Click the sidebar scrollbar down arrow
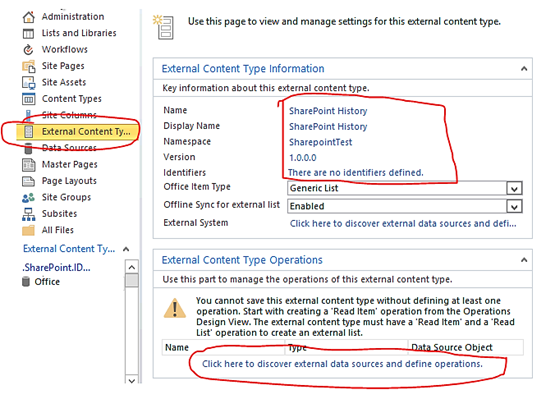Image resolution: width=555 pixels, height=399 pixels. coord(132,380)
